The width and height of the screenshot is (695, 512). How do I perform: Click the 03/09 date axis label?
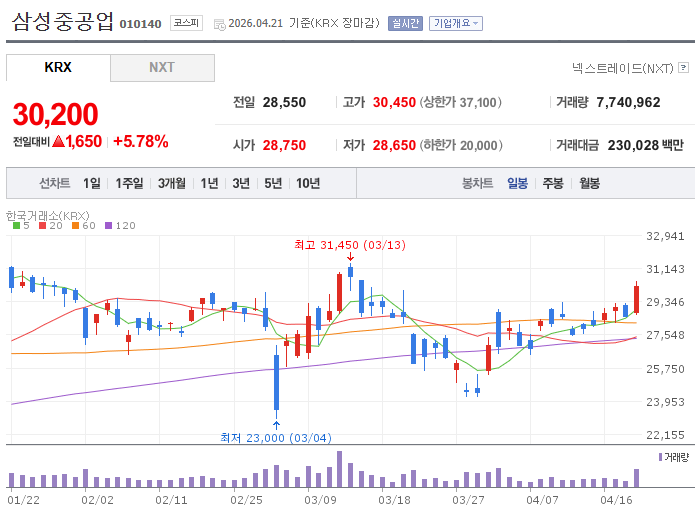pos(320,500)
